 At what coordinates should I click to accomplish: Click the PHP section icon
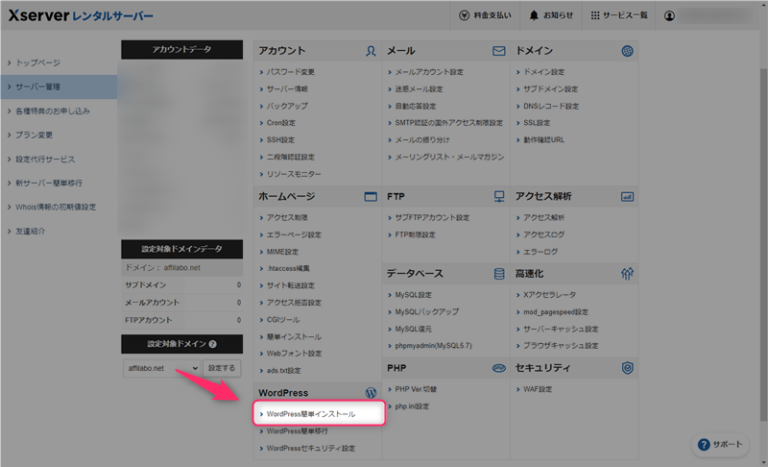tap(498, 368)
